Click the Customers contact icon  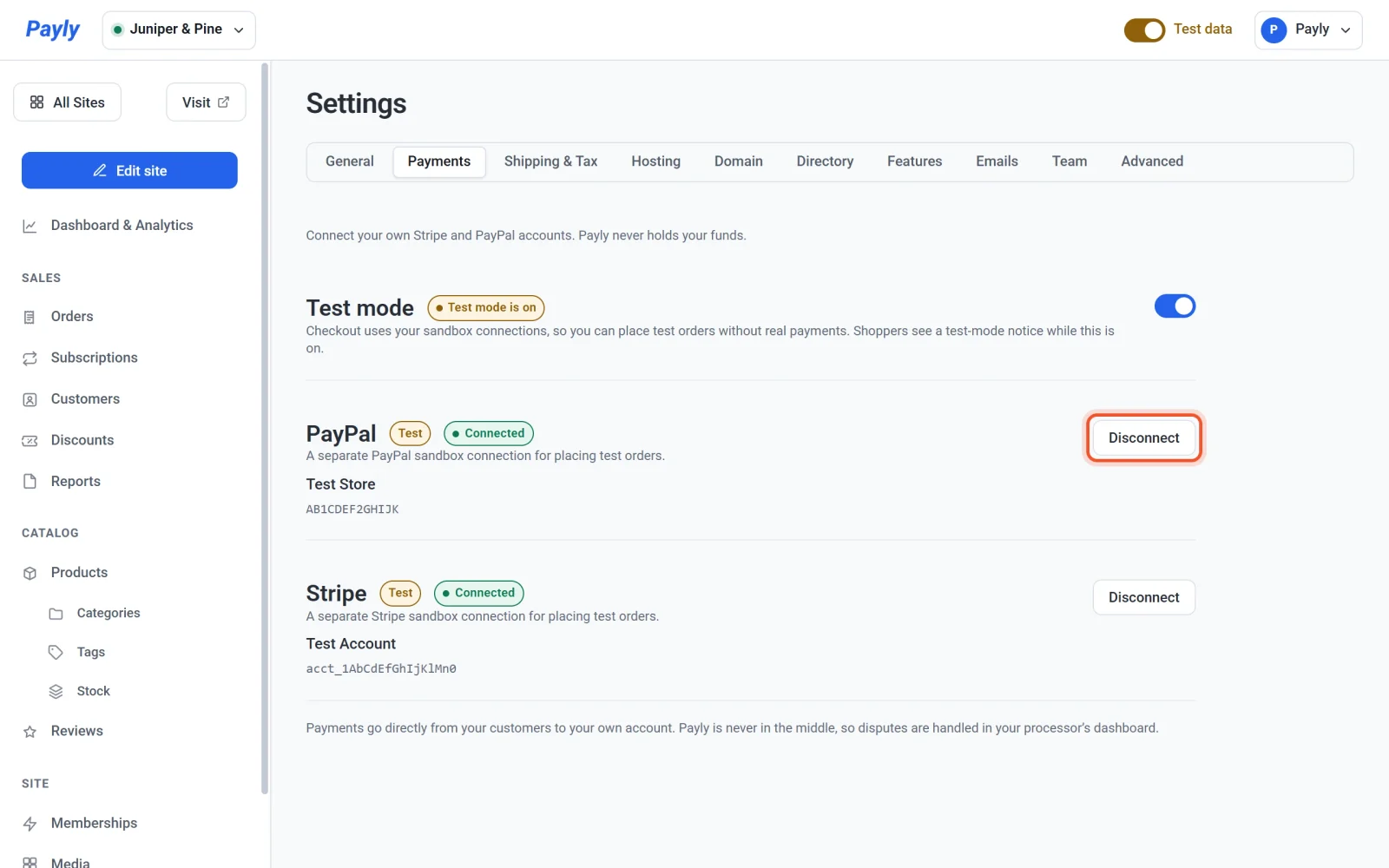30,399
